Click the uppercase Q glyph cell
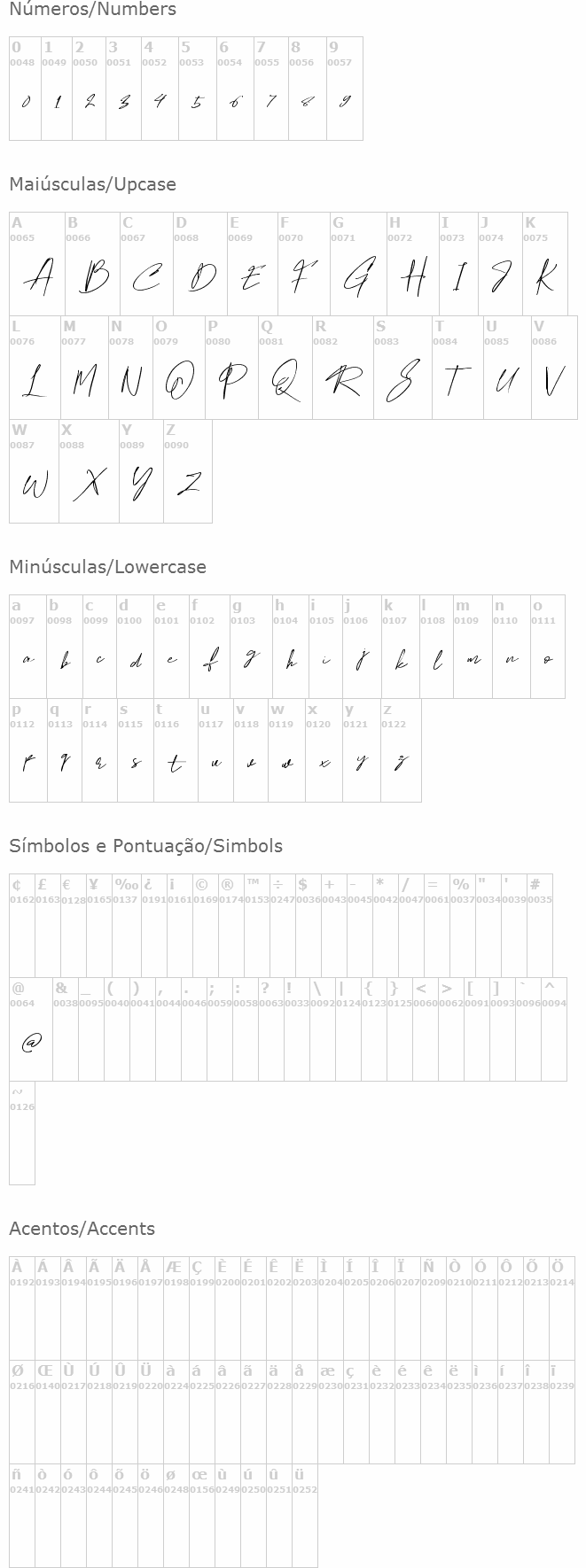The width and height of the screenshot is (586, 1568). [x=285, y=368]
